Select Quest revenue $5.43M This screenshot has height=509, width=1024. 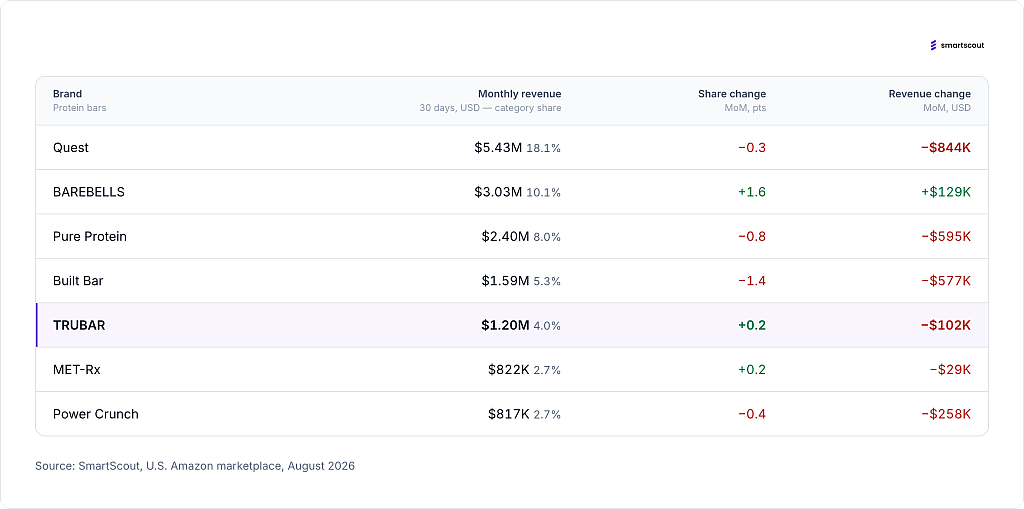[498, 148]
